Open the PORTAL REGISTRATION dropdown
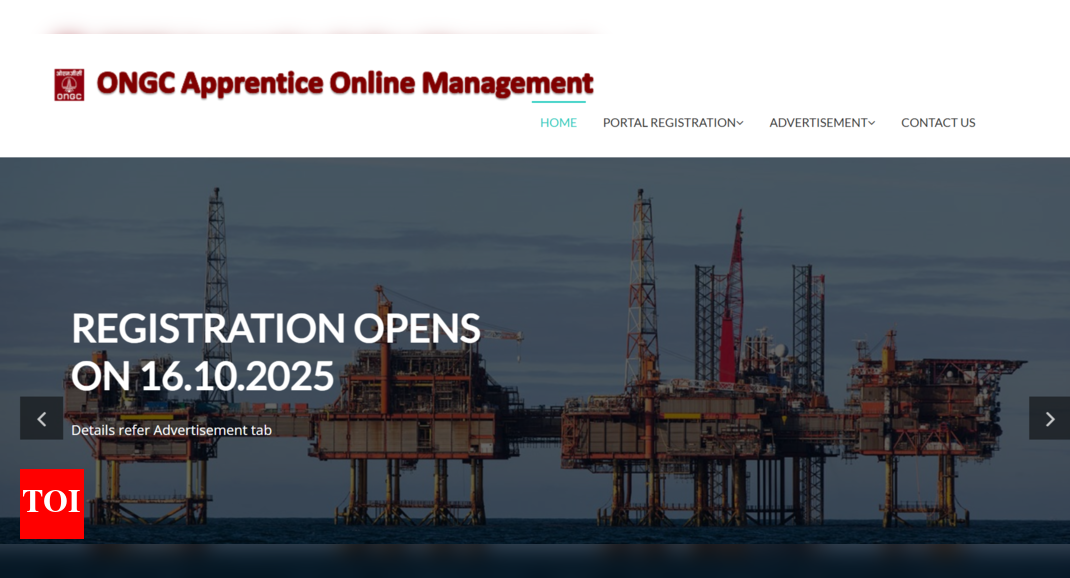This screenshot has height=578, width=1070. (667, 122)
